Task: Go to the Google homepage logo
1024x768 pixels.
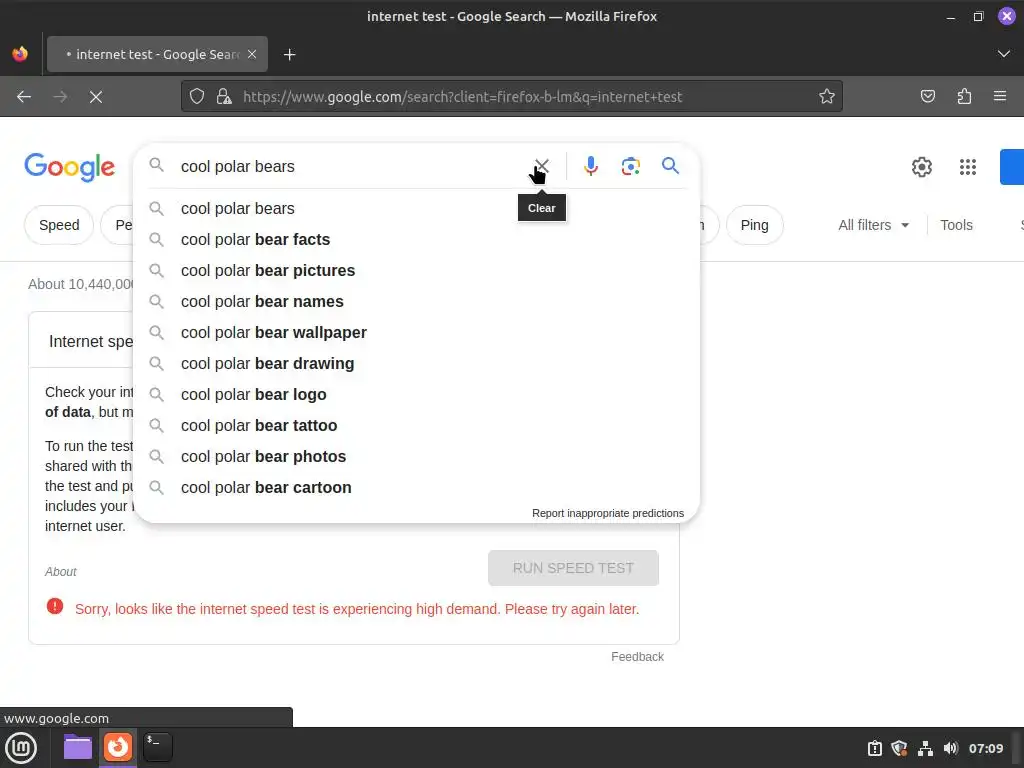Action: 69,168
